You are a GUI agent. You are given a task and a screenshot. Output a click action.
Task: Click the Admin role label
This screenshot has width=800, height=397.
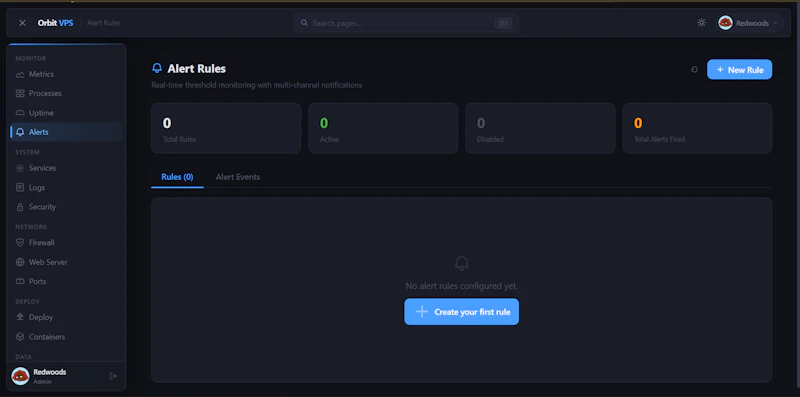[x=42, y=382]
